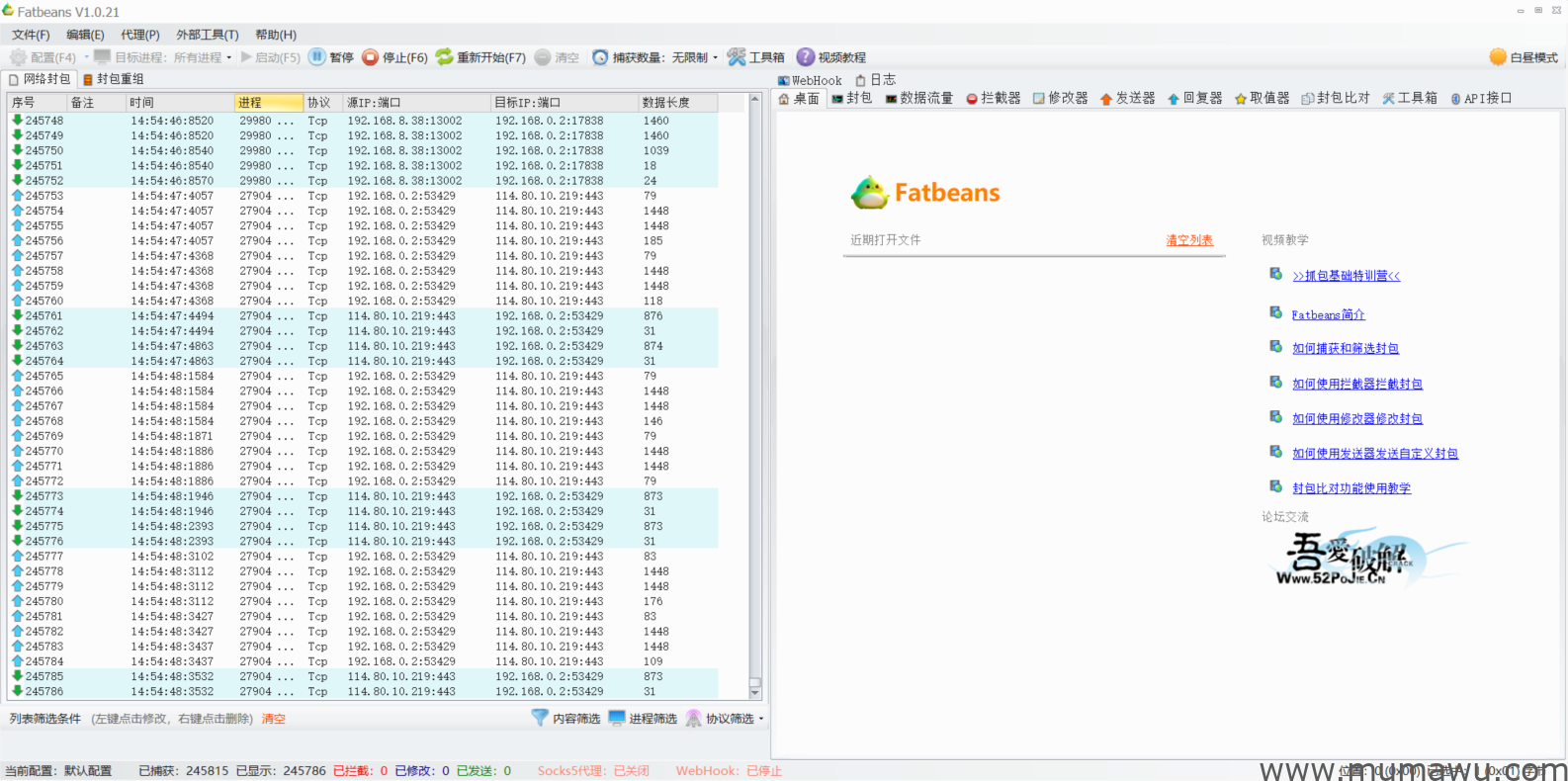Switch to the 网络封包 tab
The image size is (1568, 781).
point(40,79)
